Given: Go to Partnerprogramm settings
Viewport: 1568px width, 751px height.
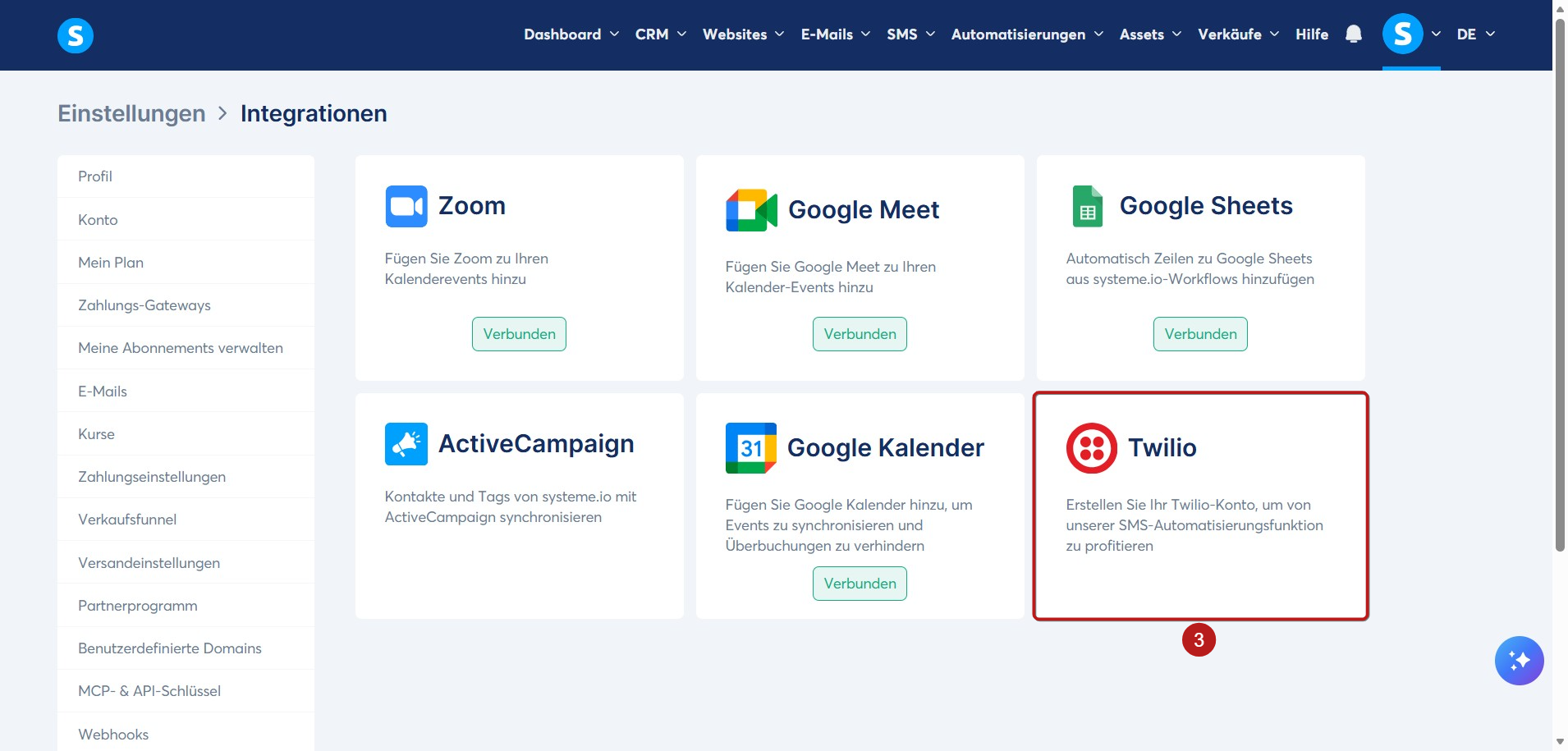Looking at the screenshot, I should [x=186, y=606].
